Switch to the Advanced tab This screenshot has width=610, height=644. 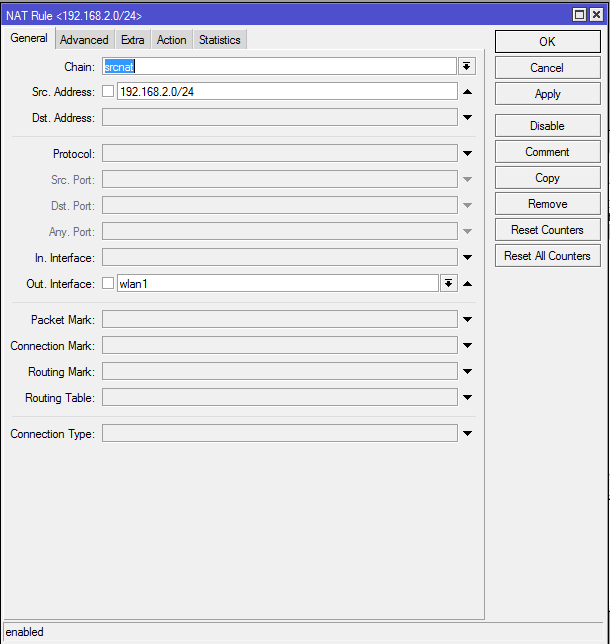coord(84,40)
